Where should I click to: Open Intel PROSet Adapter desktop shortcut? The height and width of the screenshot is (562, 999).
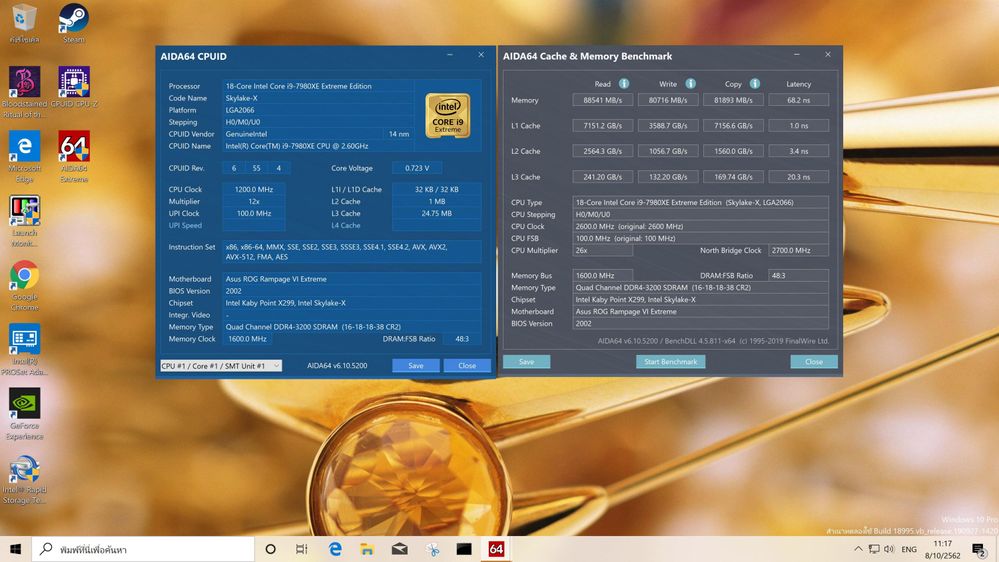tap(24, 349)
